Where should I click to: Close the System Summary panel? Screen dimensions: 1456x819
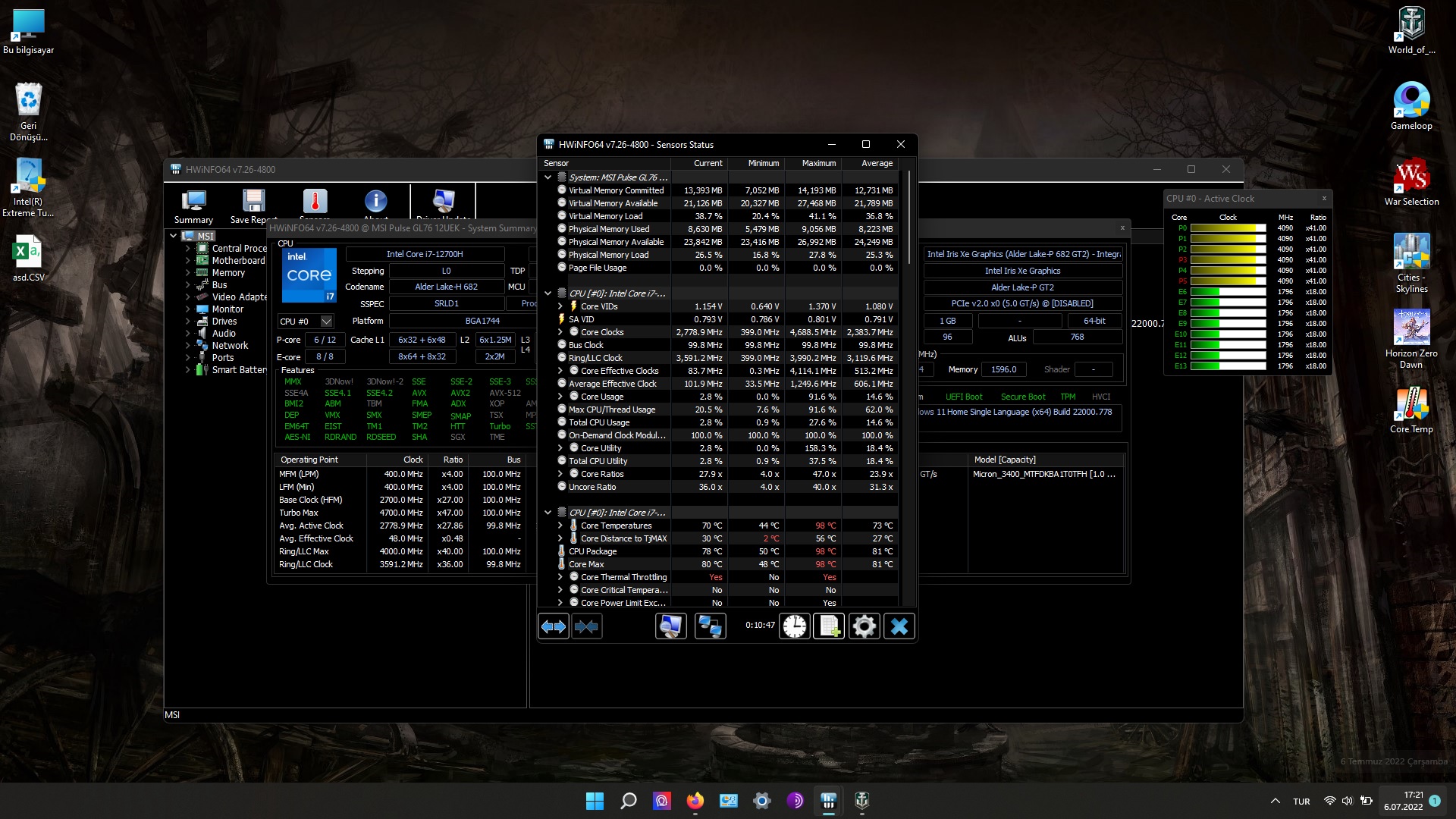pos(1122,227)
